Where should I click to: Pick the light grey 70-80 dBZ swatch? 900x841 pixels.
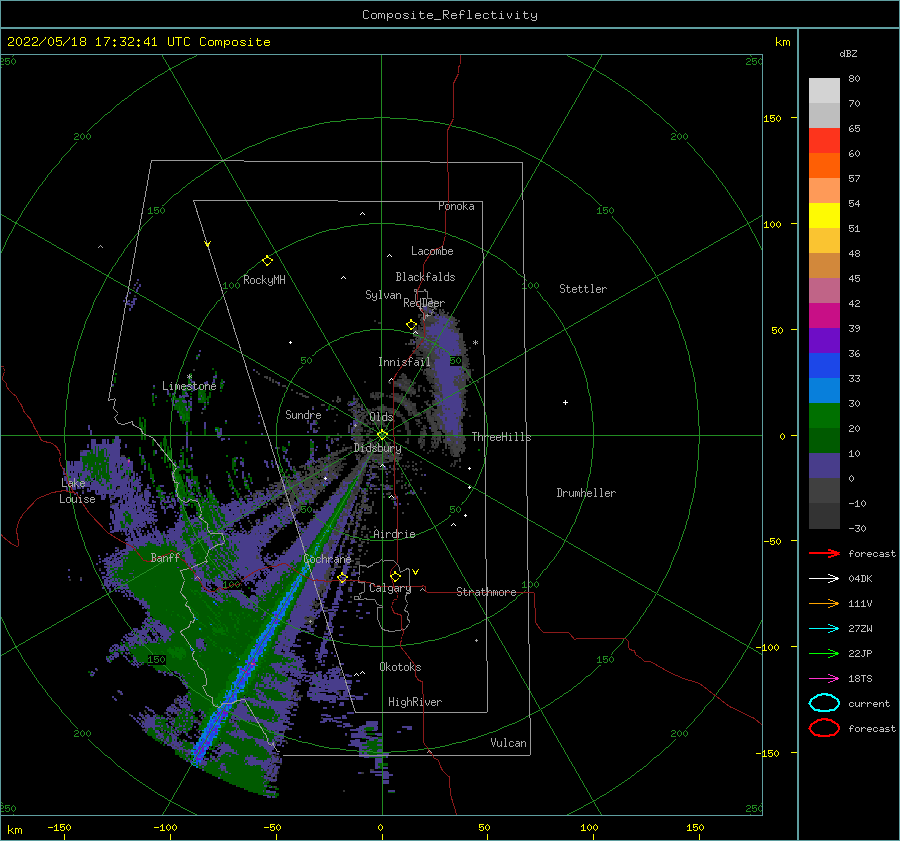click(824, 91)
